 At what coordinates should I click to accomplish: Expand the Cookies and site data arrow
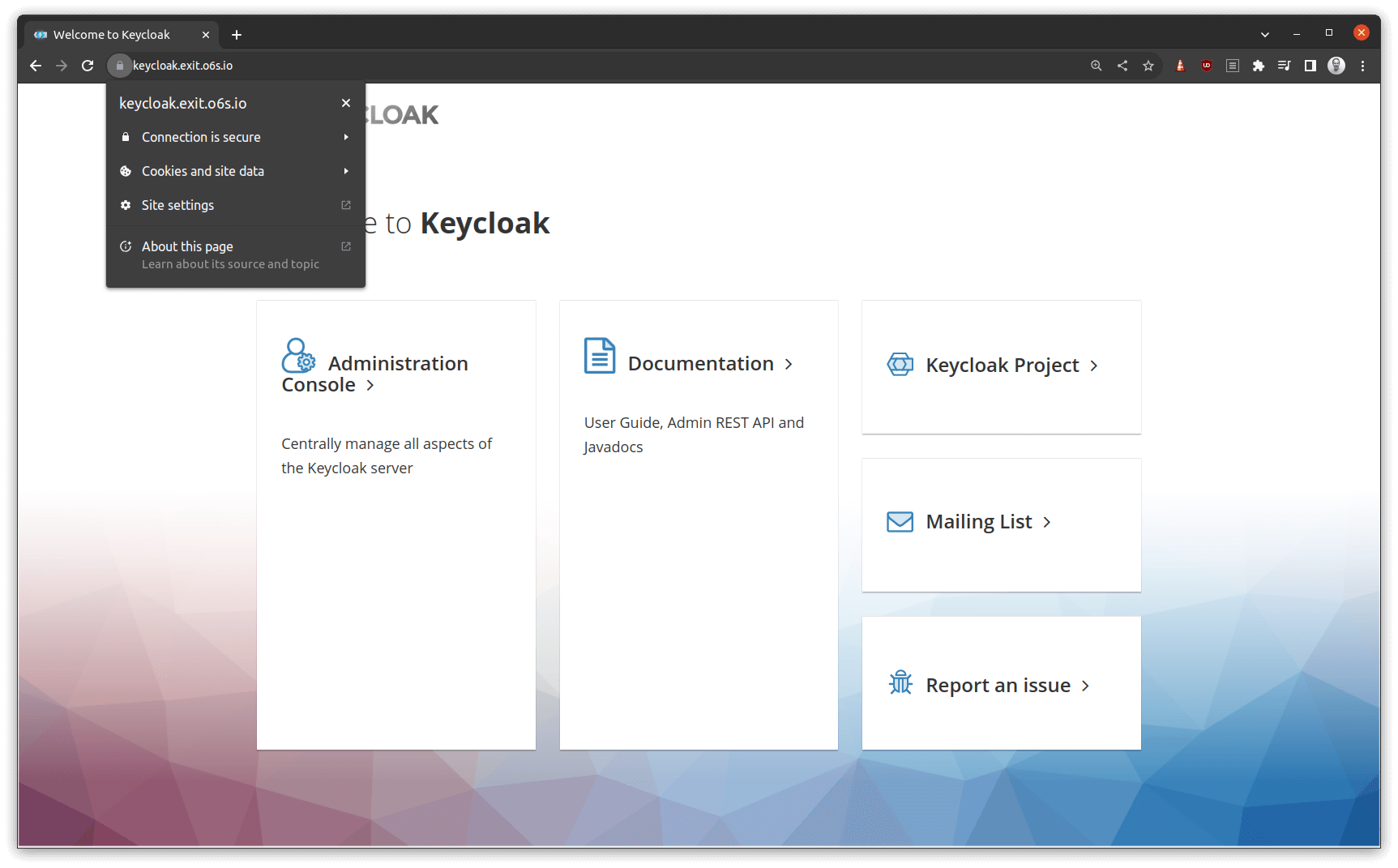(346, 171)
